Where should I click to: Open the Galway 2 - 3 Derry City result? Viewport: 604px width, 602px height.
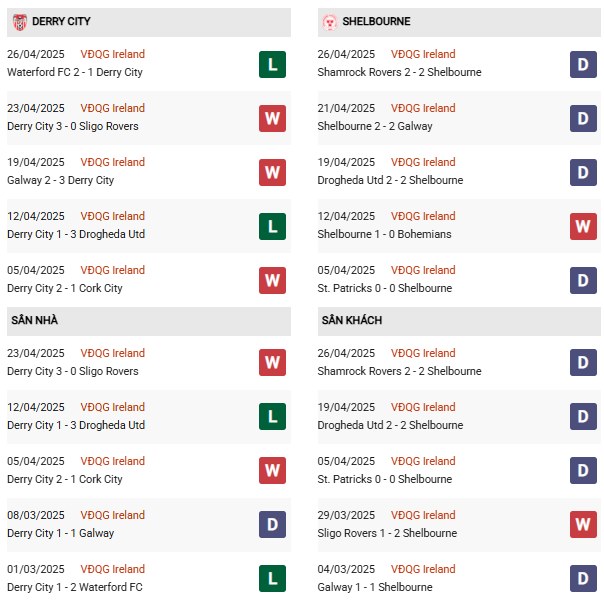click(60, 180)
